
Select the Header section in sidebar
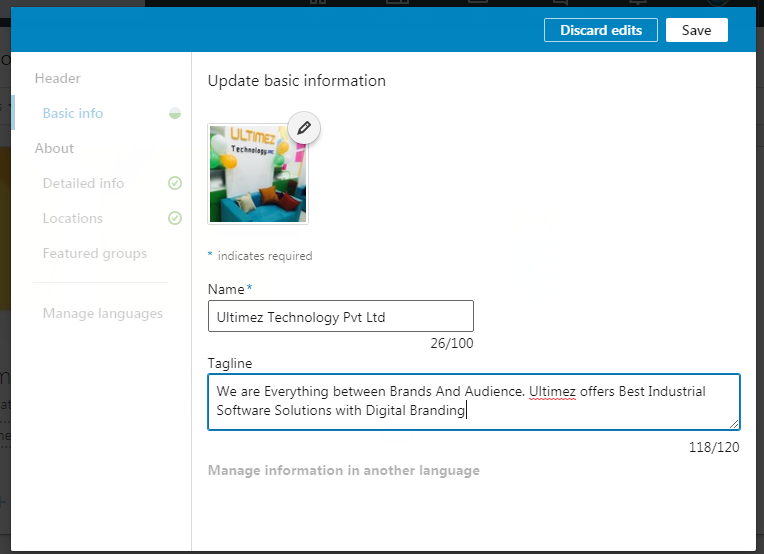point(57,78)
